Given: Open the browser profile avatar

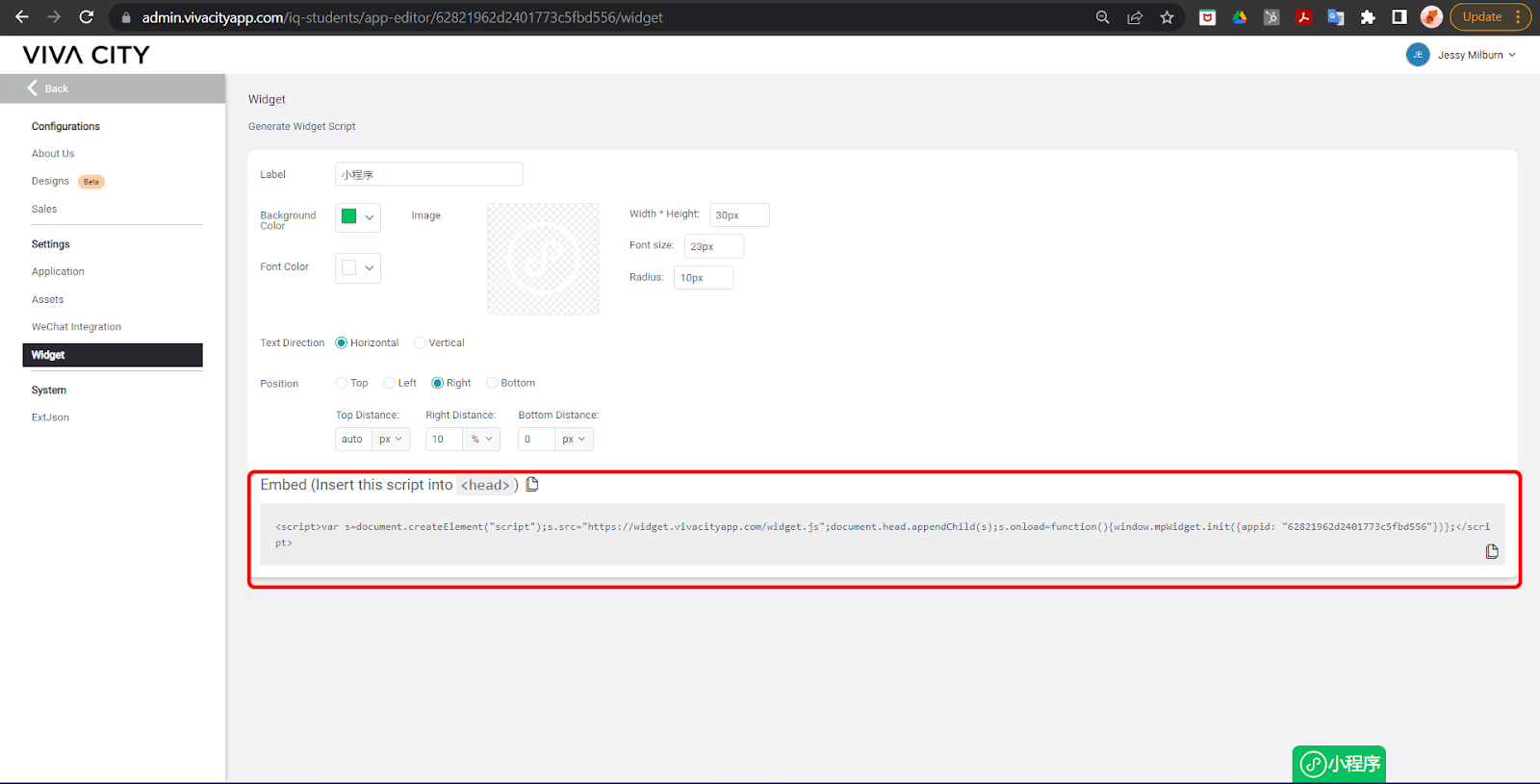Looking at the screenshot, I should click(x=1431, y=17).
